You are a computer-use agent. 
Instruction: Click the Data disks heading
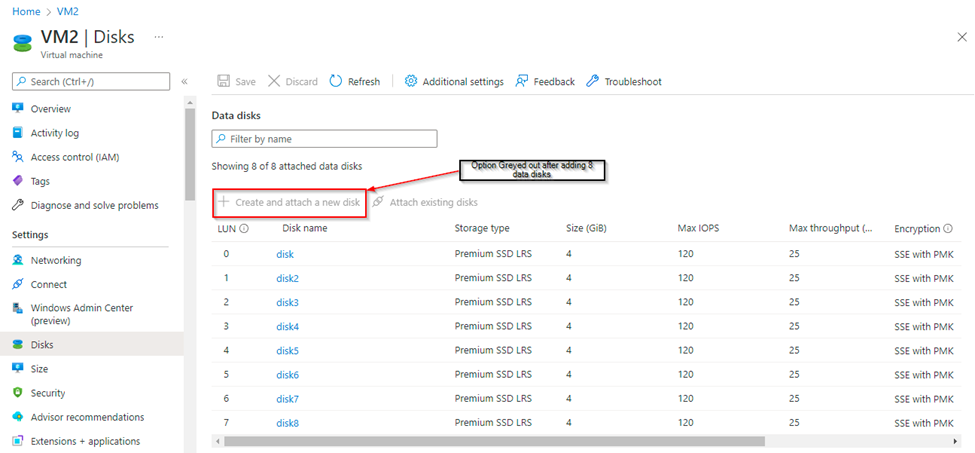tap(236, 116)
